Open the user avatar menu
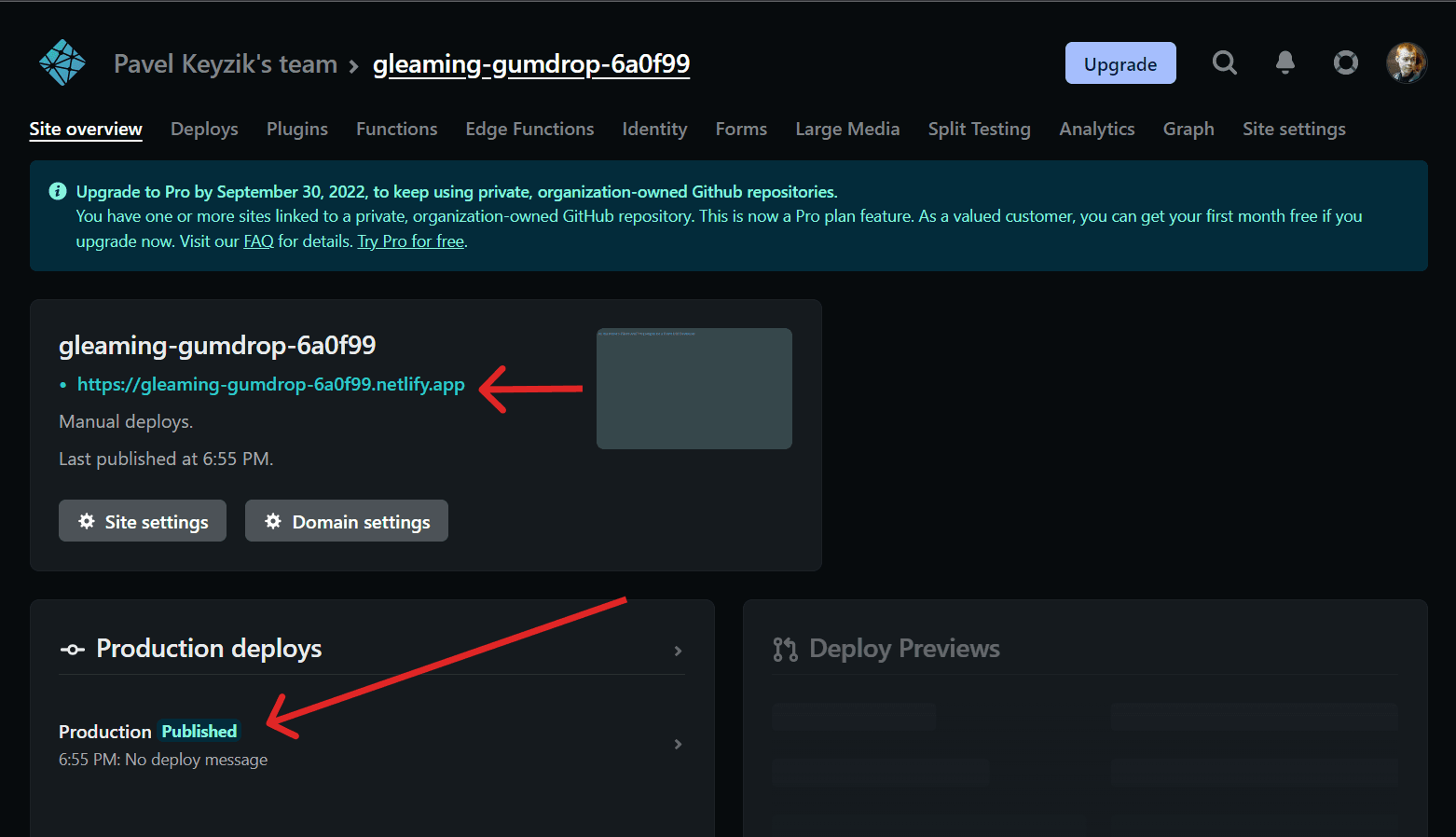1456x837 pixels. tap(1406, 62)
